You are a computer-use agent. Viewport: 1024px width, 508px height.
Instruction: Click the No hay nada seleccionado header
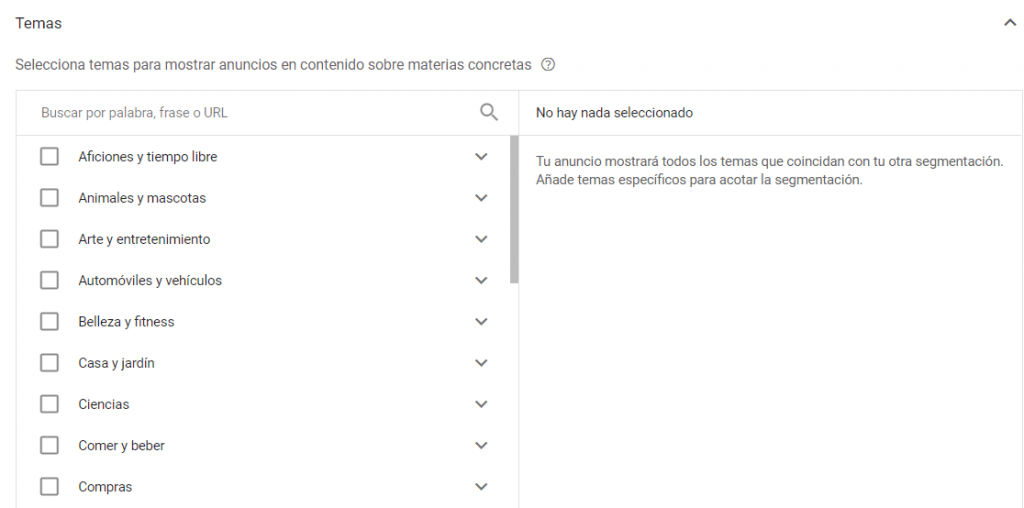tap(614, 112)
